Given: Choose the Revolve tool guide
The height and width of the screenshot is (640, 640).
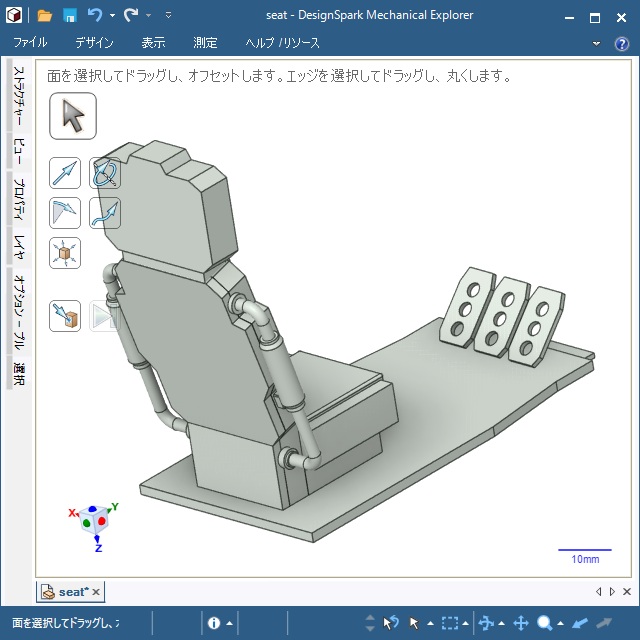Looking at the screenshot, I should point(105,173).
